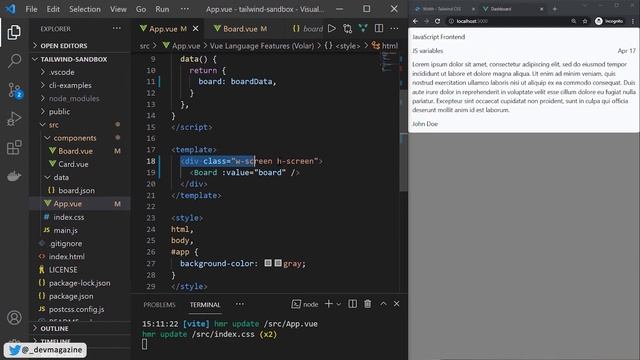Collapse the TAILWIND-SANDBOX folder section
The width and height of the screenshot is (640, 360).
(x=73, y=59)
